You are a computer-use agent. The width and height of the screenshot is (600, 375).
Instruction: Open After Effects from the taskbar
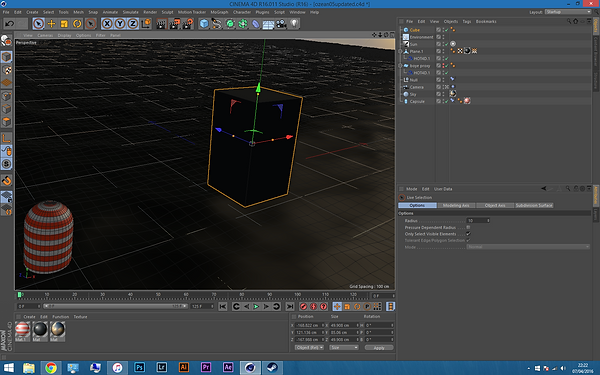click(x=228, y=368)
